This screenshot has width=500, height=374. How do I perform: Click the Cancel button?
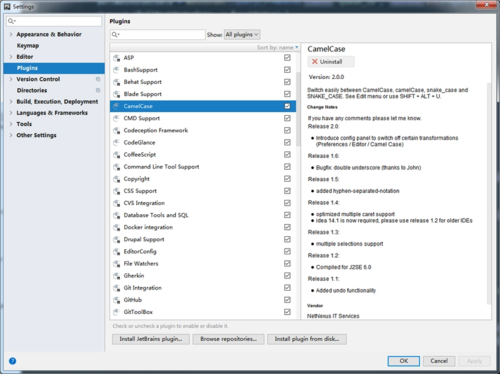pos(439,361)
